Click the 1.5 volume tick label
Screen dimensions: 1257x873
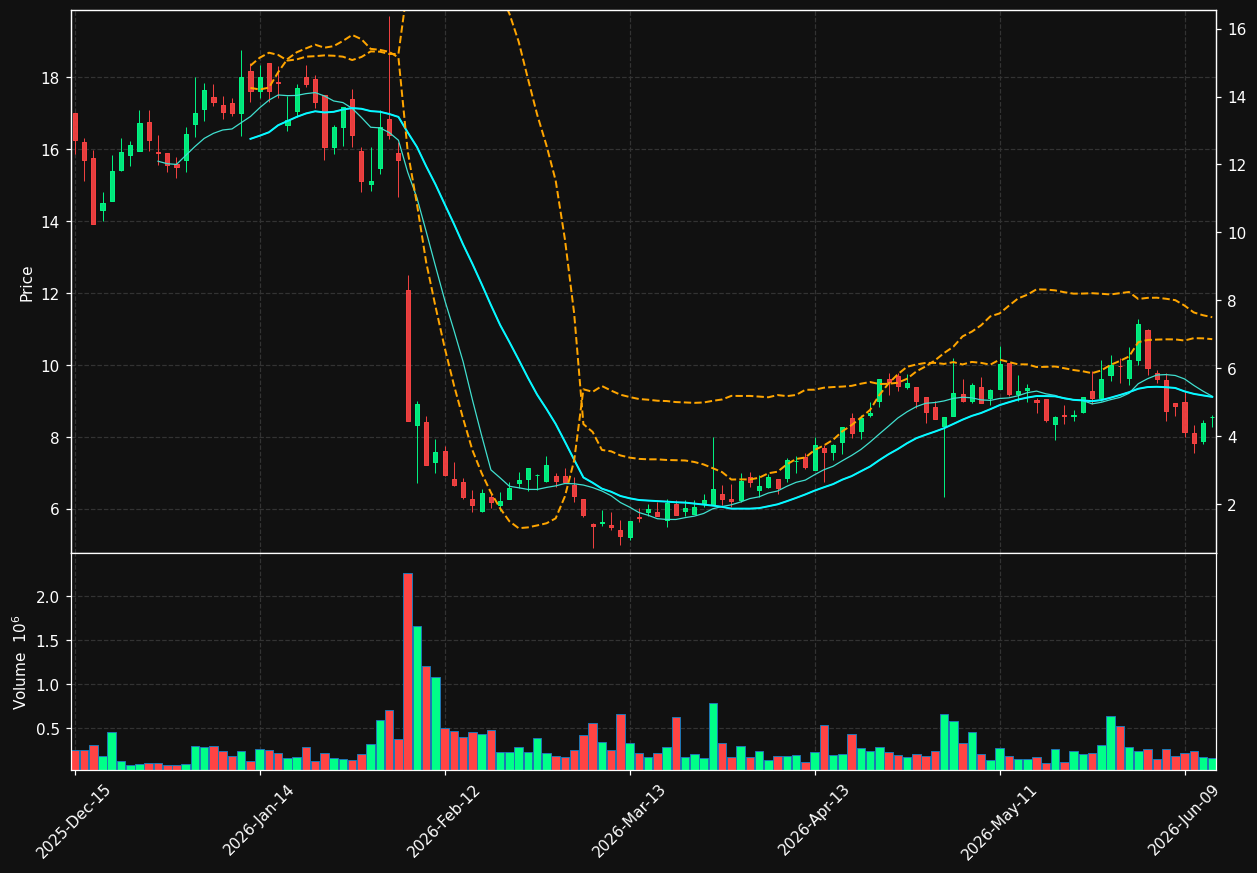pos(50,641)
